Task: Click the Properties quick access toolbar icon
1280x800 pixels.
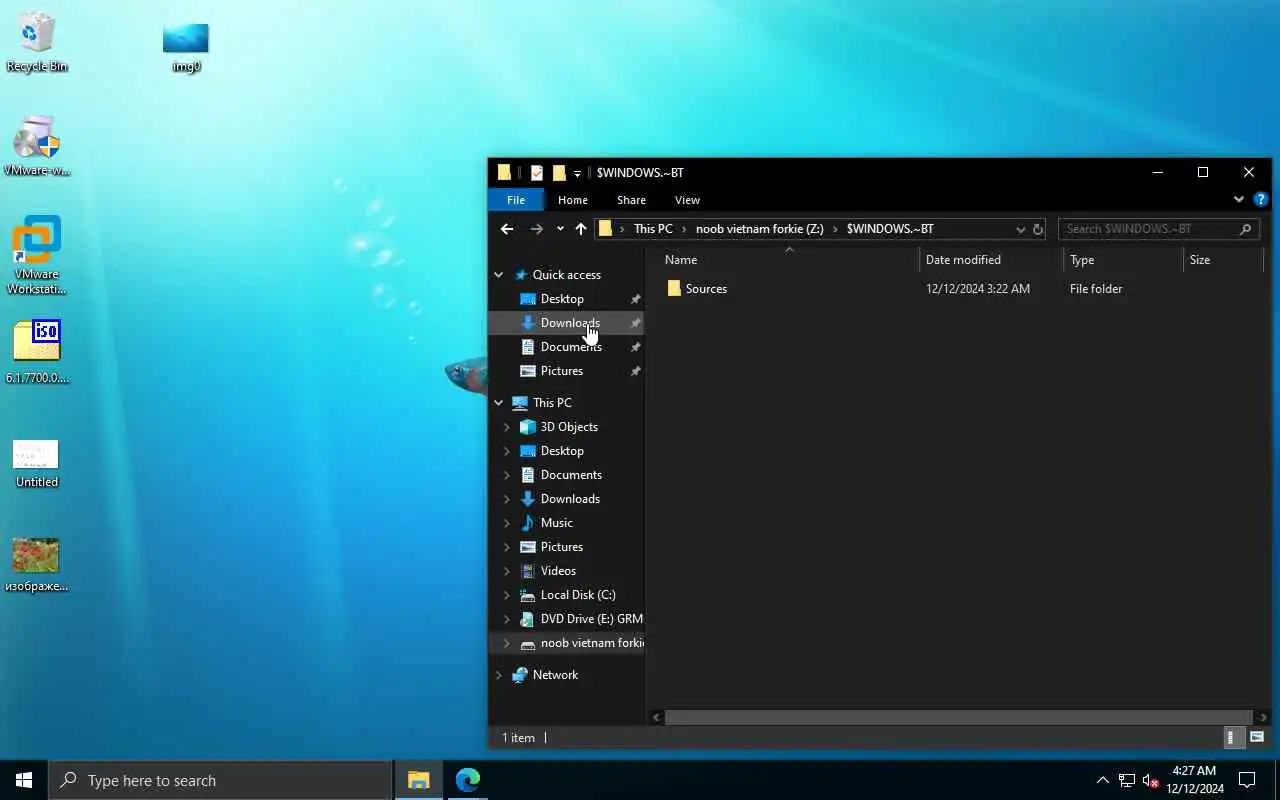Action: (537, 173)
